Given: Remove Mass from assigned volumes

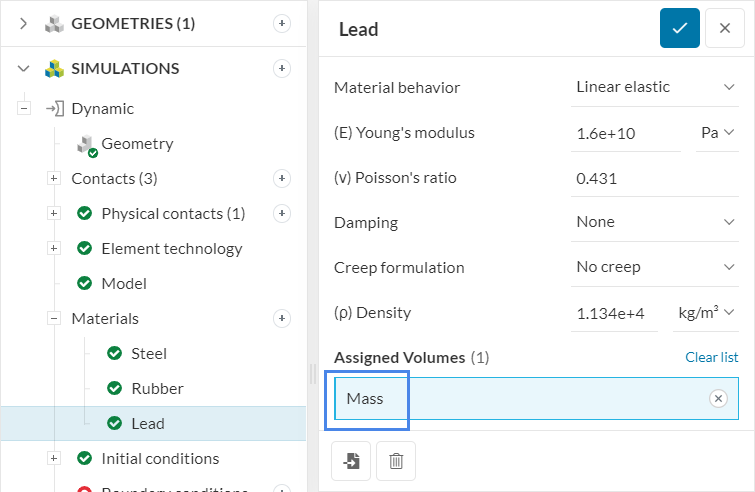Looking at the screenshot, I should (717, 399).
